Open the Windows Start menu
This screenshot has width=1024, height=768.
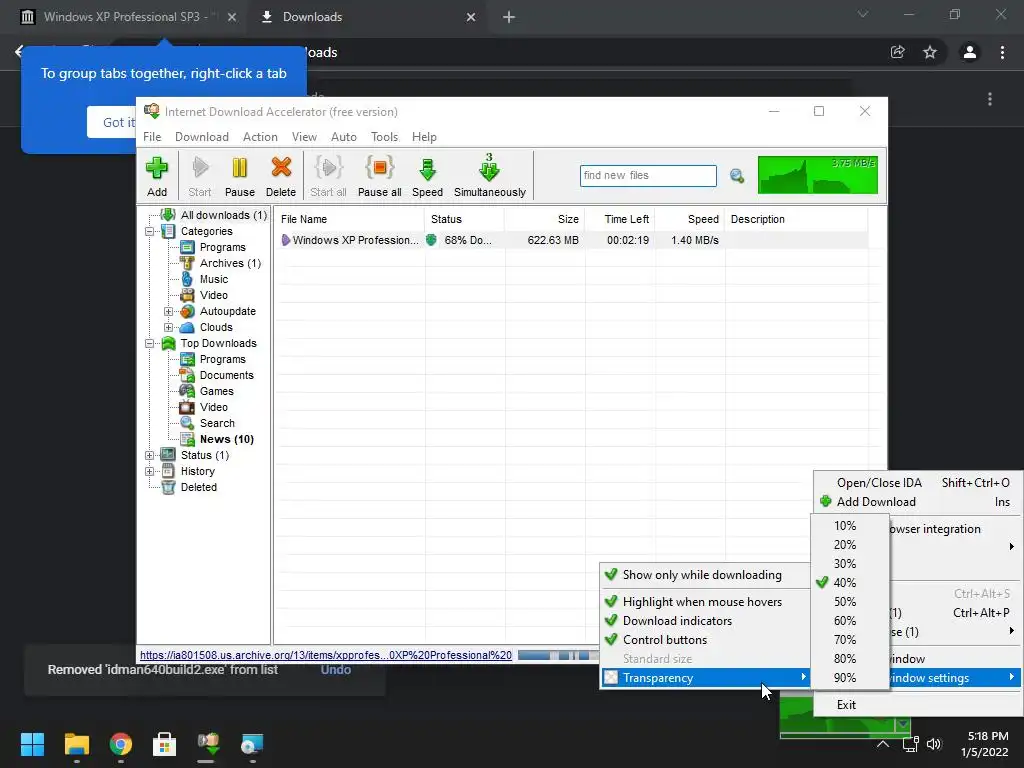(32, 744)
